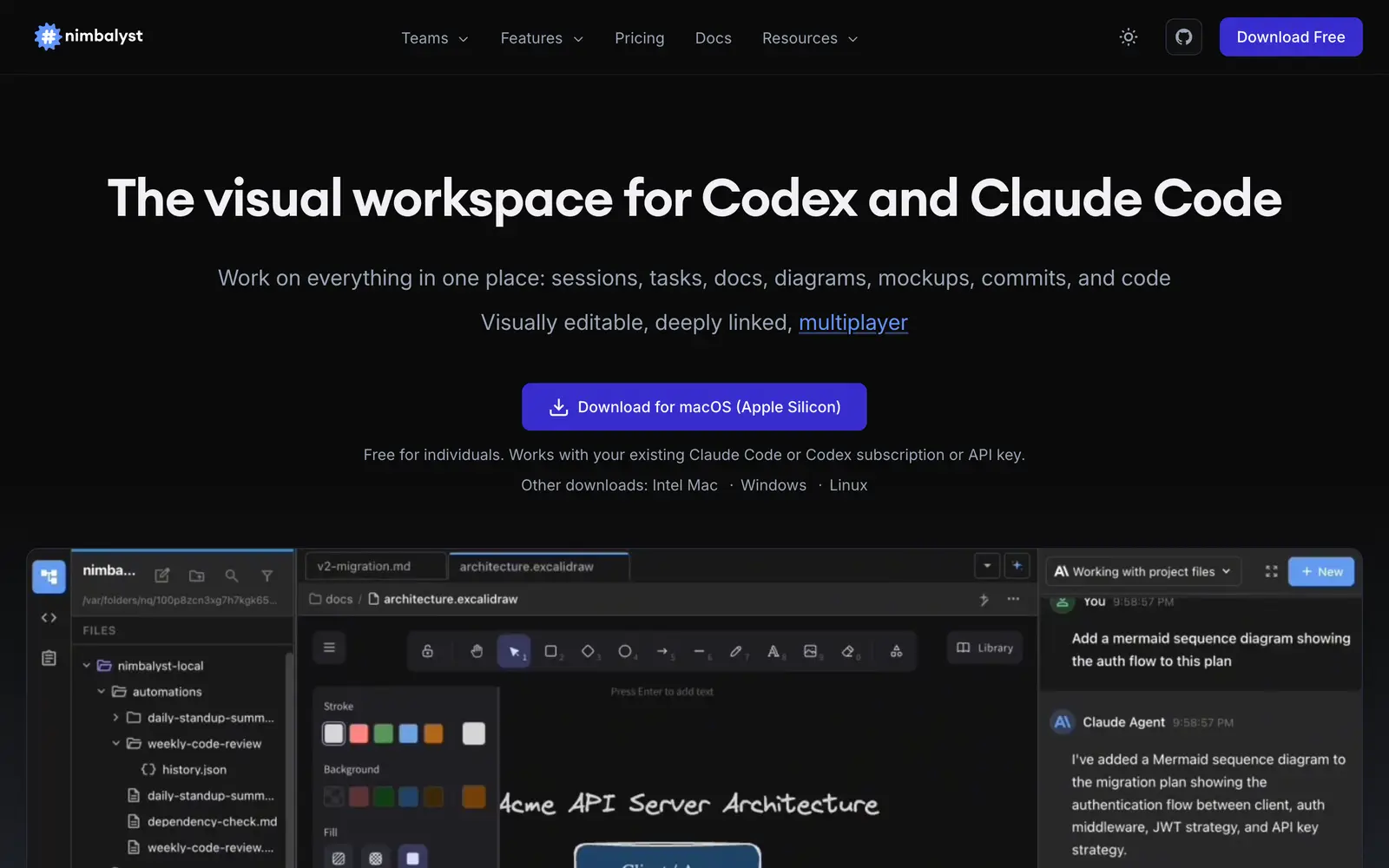The height and width of the screenshot is (868, 1389).
Task: Follow the multiplayer link
Action: tap(853, 323)
